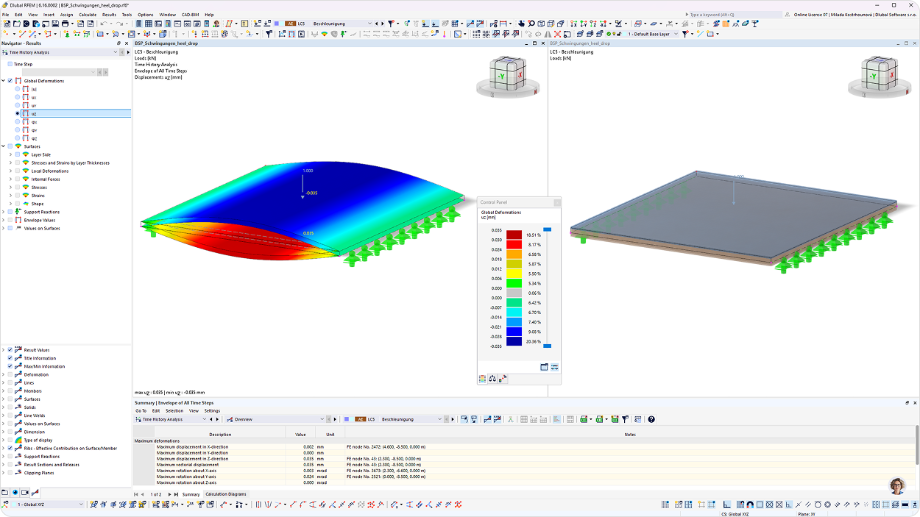Click the undo arrow in top toolbar
The image size is (920, 517).
point(103,23)
